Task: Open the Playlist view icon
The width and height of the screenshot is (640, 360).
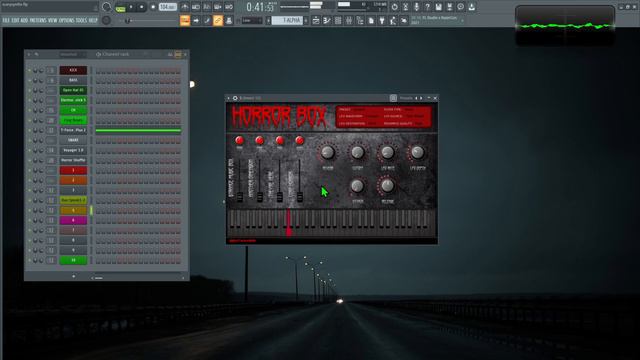Action: [316, 20]
